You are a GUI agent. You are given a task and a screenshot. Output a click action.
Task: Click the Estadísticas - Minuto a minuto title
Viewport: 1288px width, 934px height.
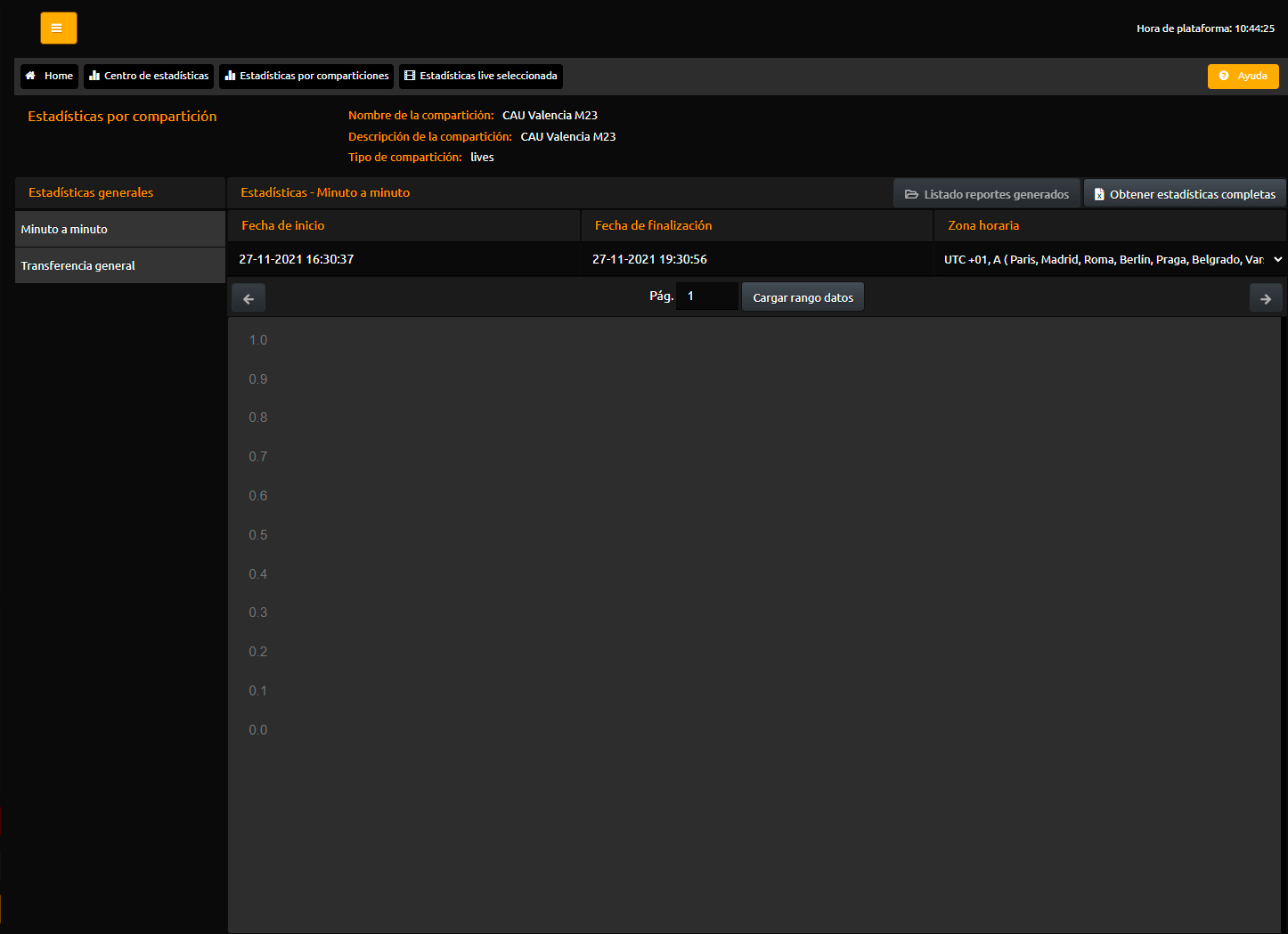[x=325, y=192]
